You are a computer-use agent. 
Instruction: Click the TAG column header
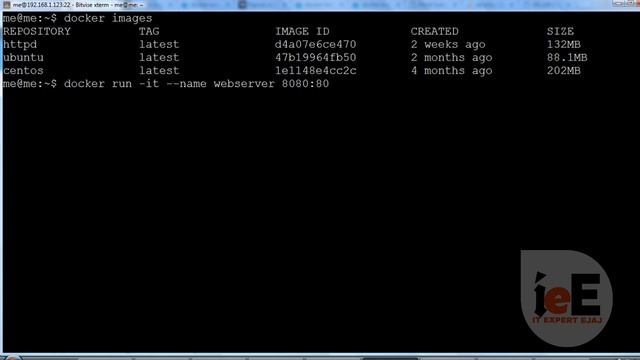point(149,31)
